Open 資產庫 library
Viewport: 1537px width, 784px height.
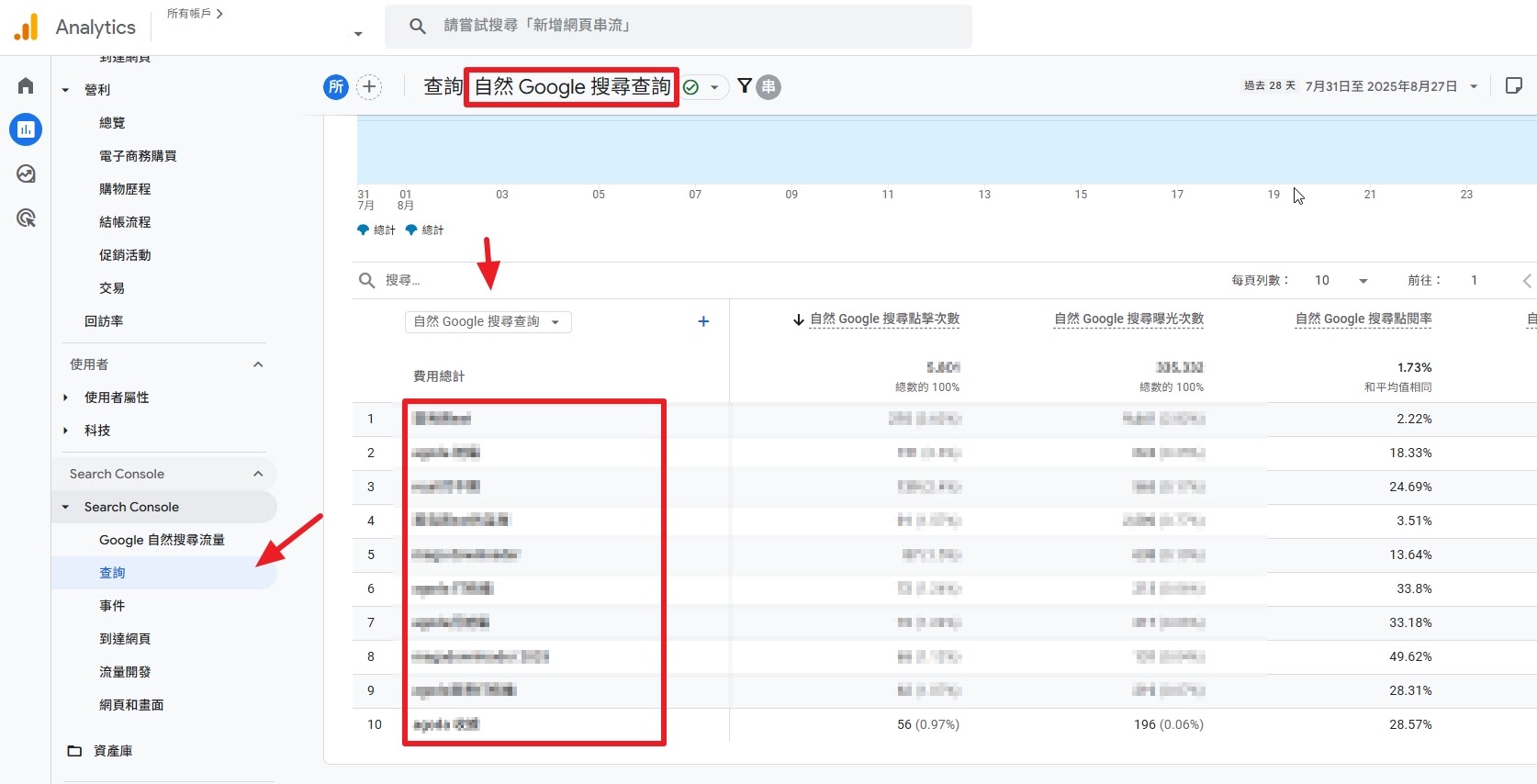pos(113,751)
